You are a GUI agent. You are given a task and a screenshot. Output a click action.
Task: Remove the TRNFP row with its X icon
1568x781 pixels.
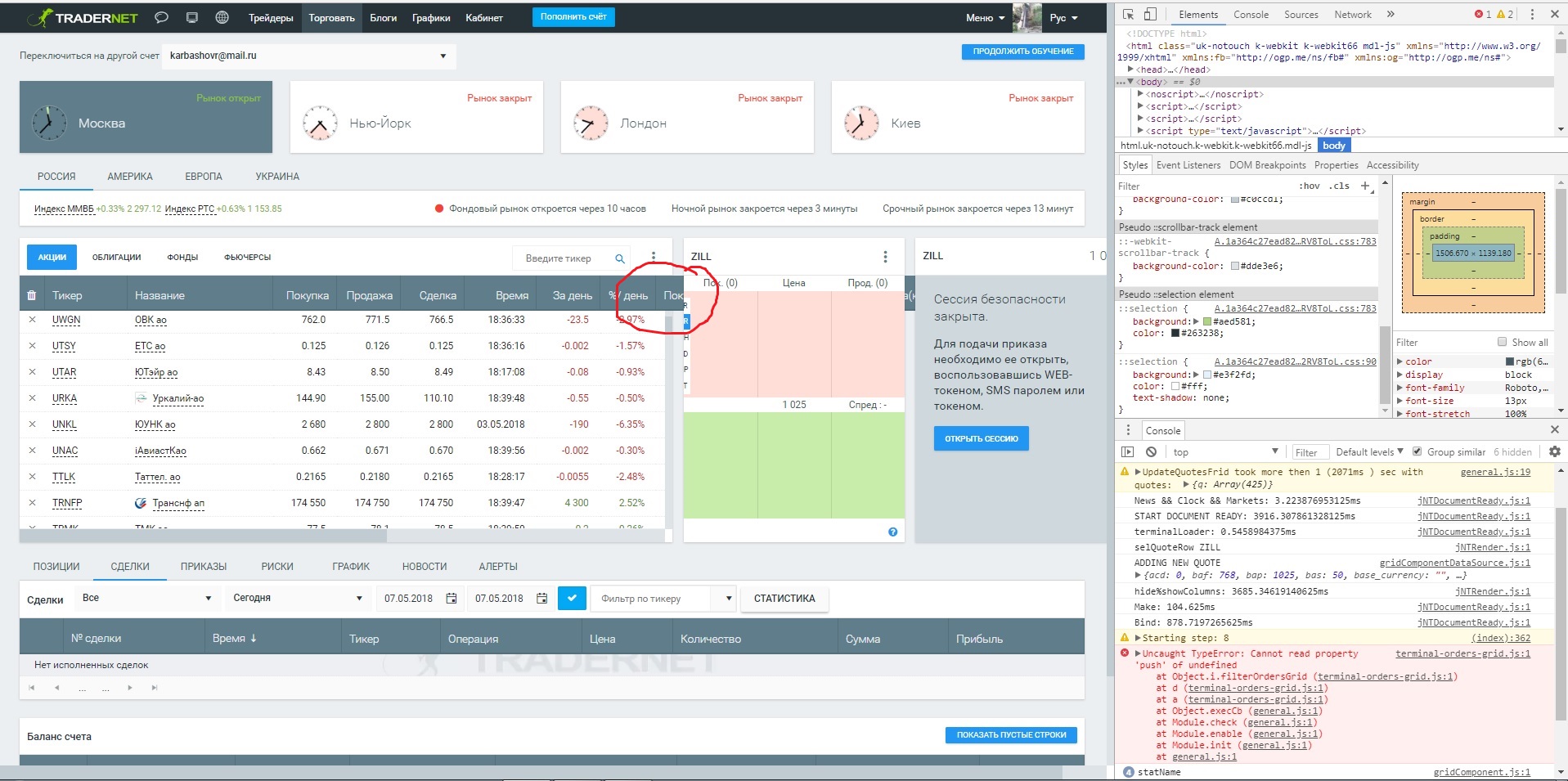[32, 503]
